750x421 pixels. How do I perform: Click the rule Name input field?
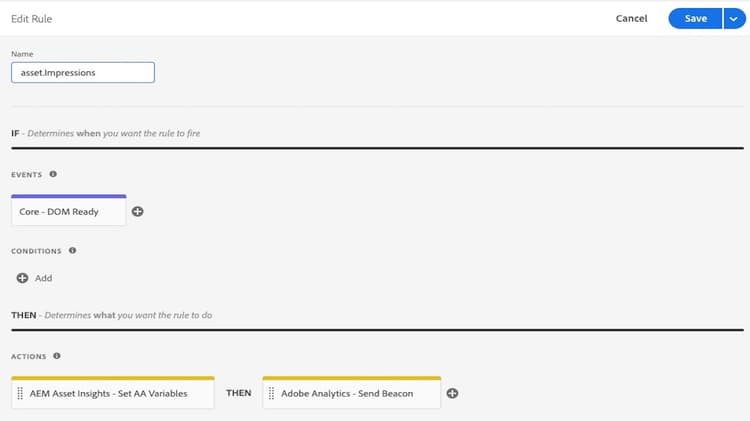(x=83, y=72)
